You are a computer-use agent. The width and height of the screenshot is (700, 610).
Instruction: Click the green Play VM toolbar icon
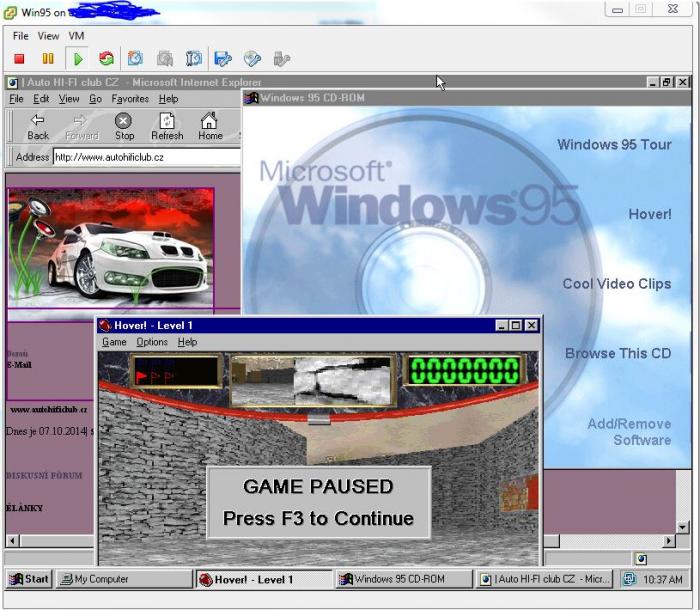point(77,59)
